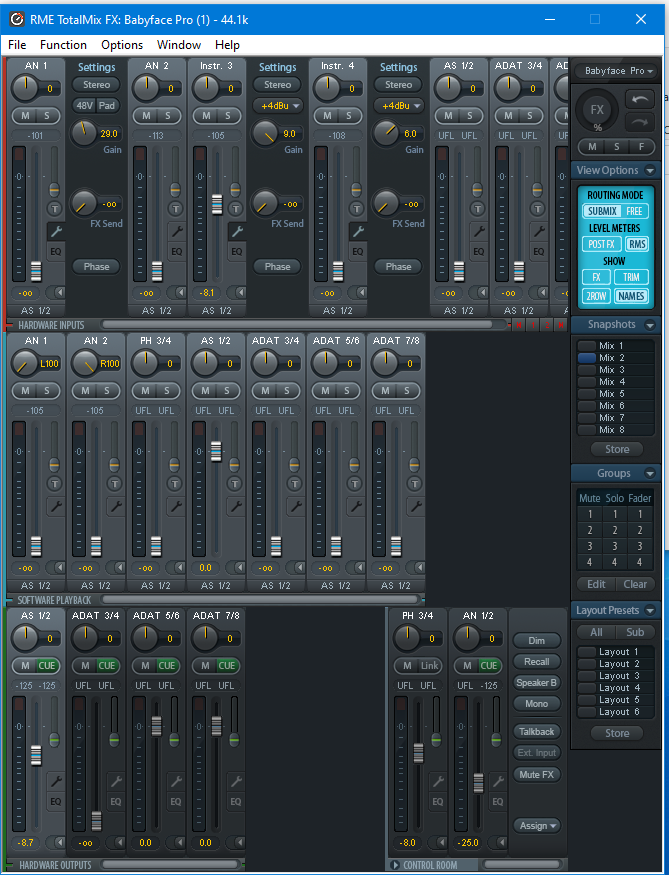This screenshot has width=669, height=875.
Task: Open EQ on control room AN 1/2
Action: point(498,802)
